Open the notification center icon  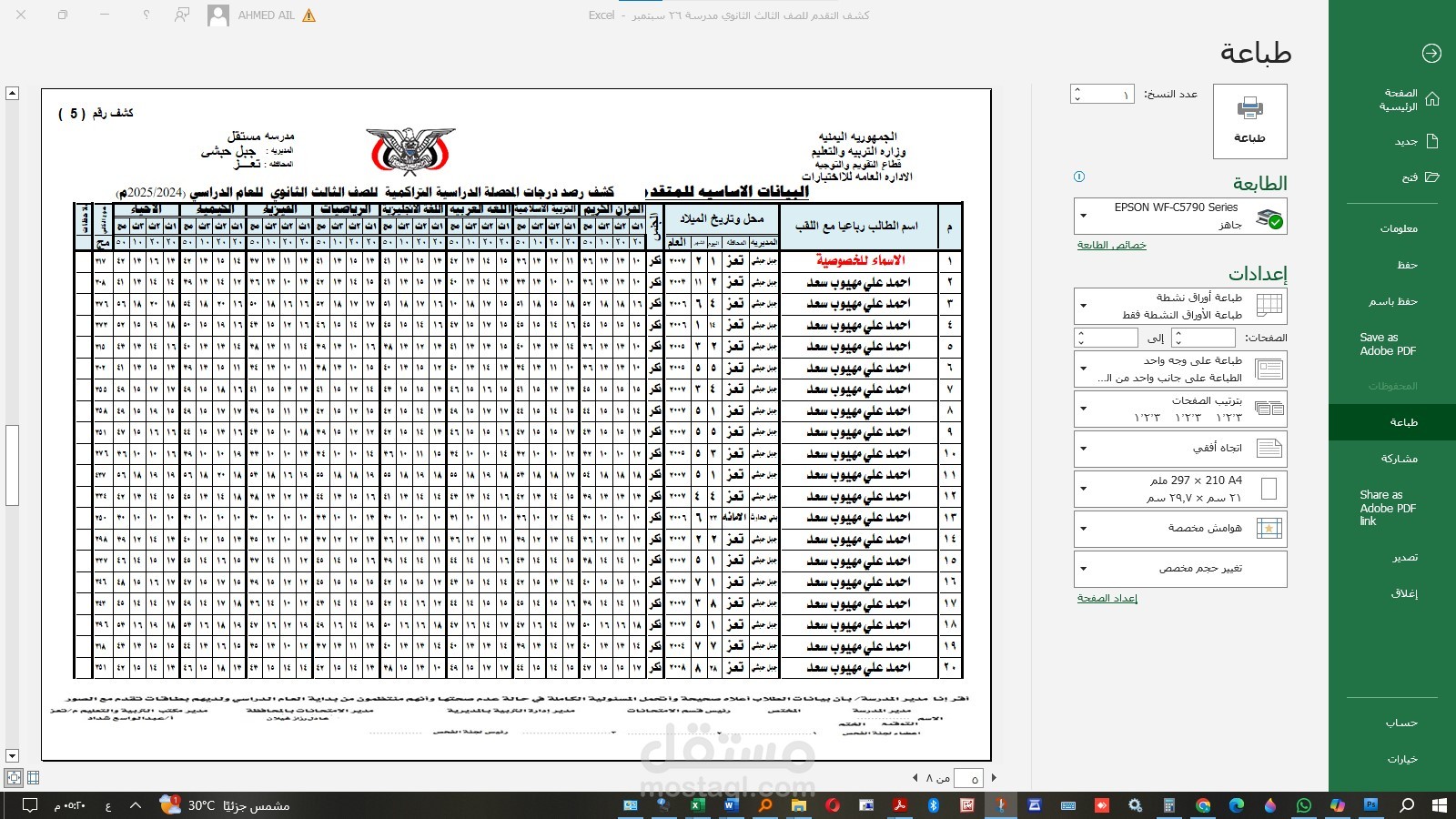[x=29, y=805]
